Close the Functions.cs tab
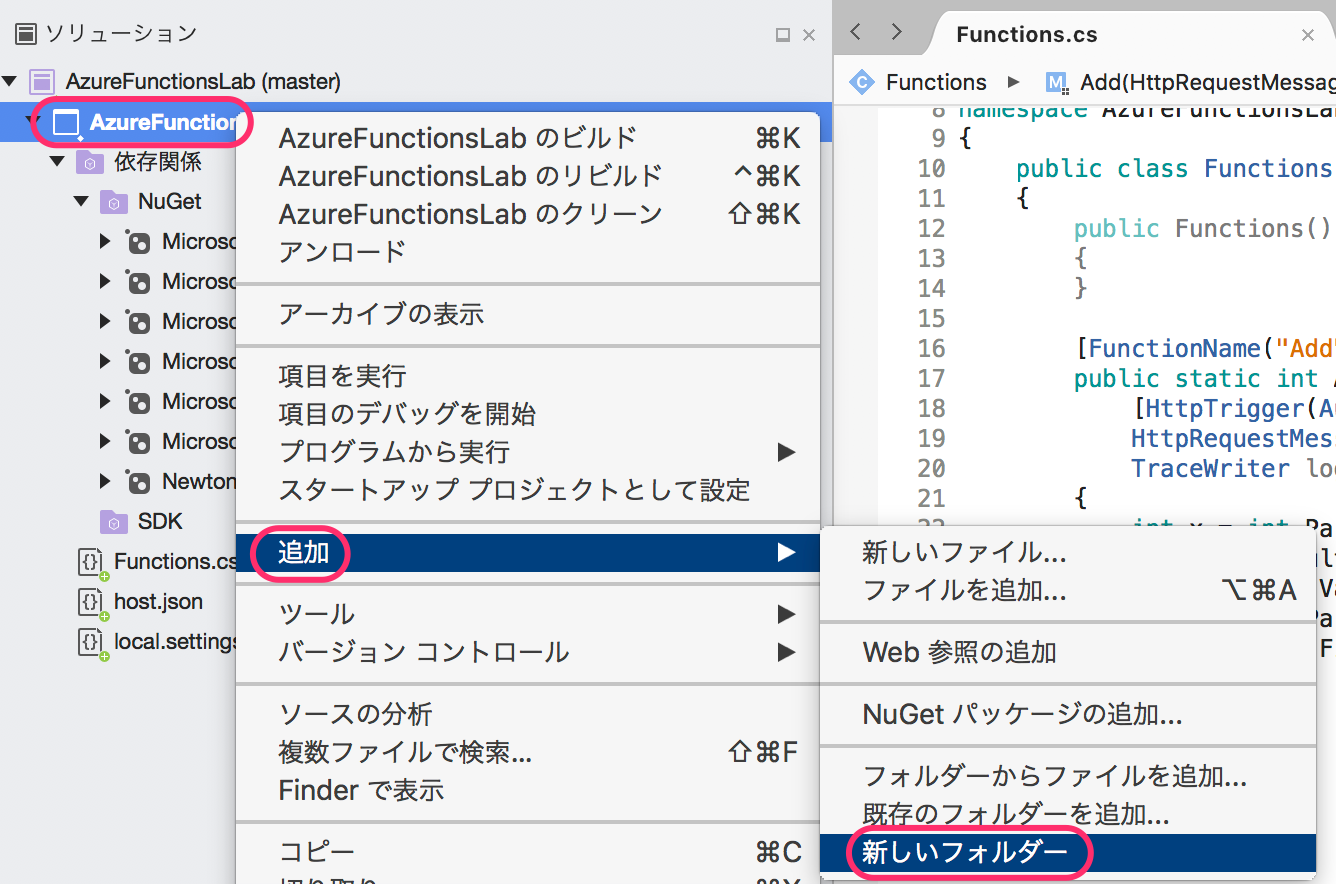The image size is (1336, 884). click(x=1308, y=35)
